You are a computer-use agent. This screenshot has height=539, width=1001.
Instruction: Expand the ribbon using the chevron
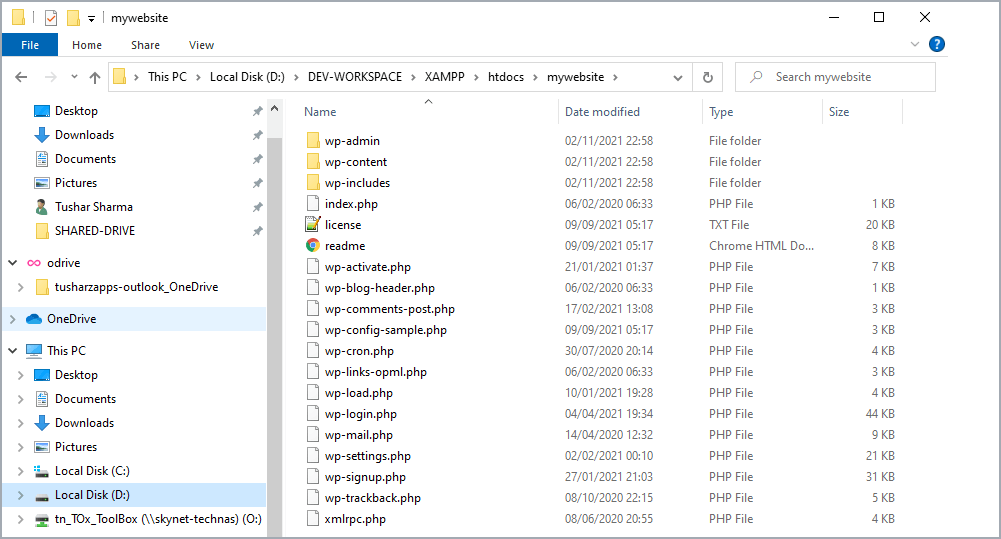coord(915,45)
